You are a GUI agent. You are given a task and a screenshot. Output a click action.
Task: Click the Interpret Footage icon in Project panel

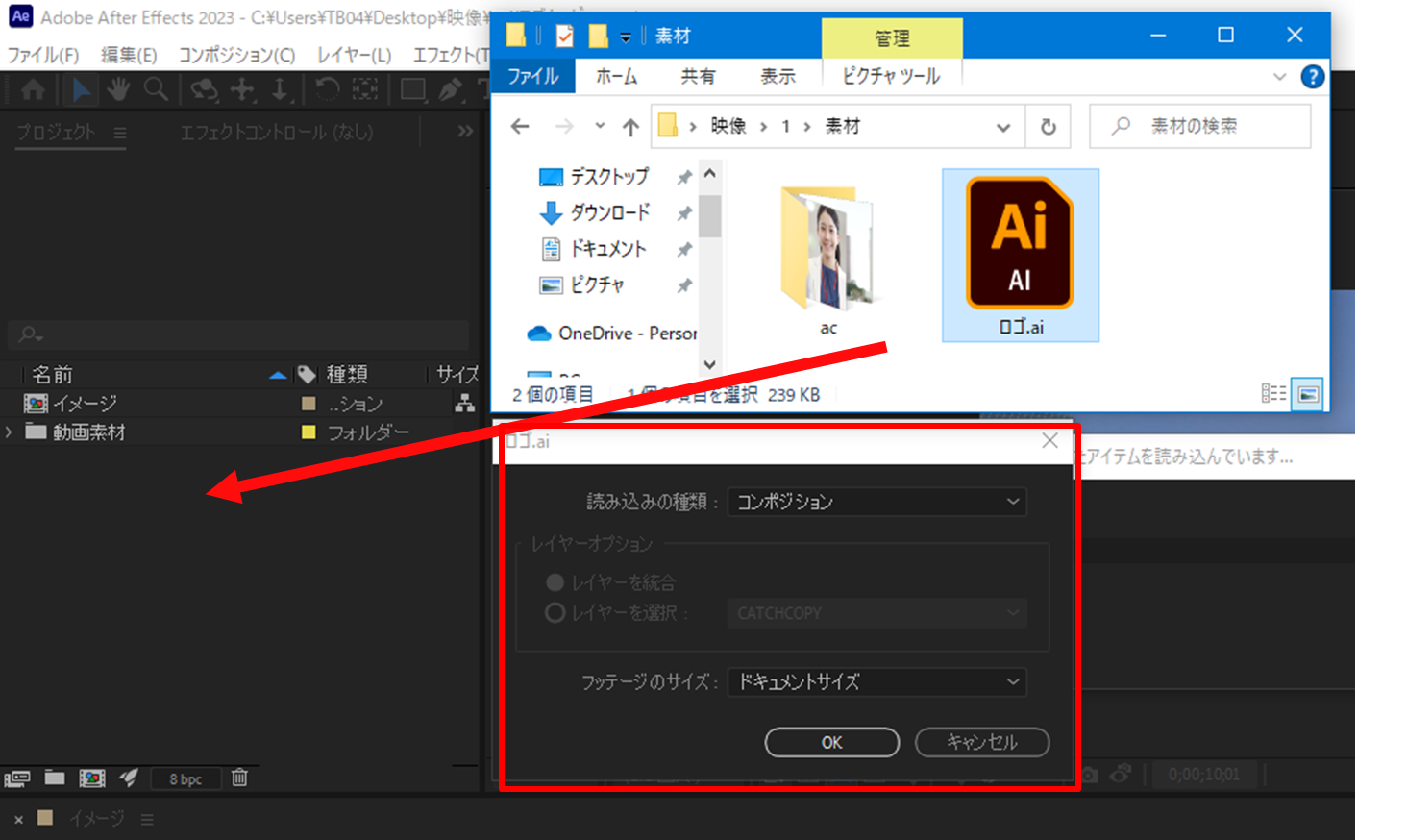click(17, 778)
